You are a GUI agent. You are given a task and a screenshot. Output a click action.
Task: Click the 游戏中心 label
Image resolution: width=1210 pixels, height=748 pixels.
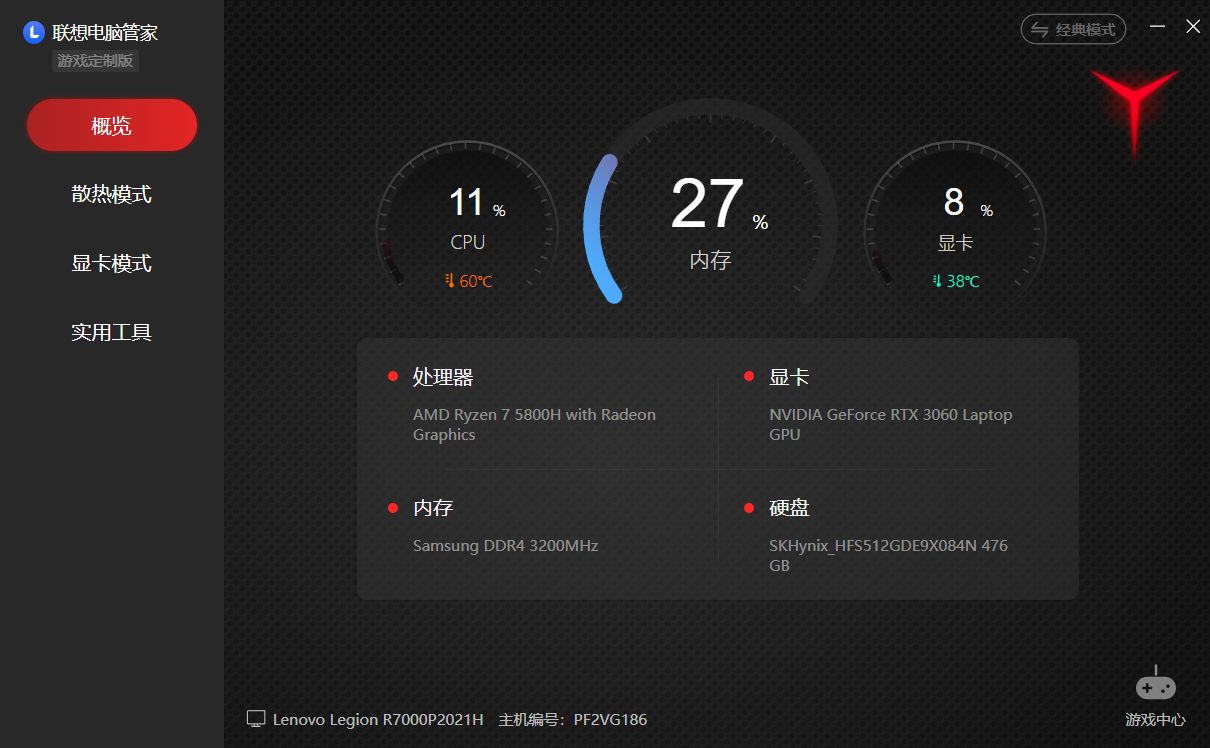pos(1156,720)
